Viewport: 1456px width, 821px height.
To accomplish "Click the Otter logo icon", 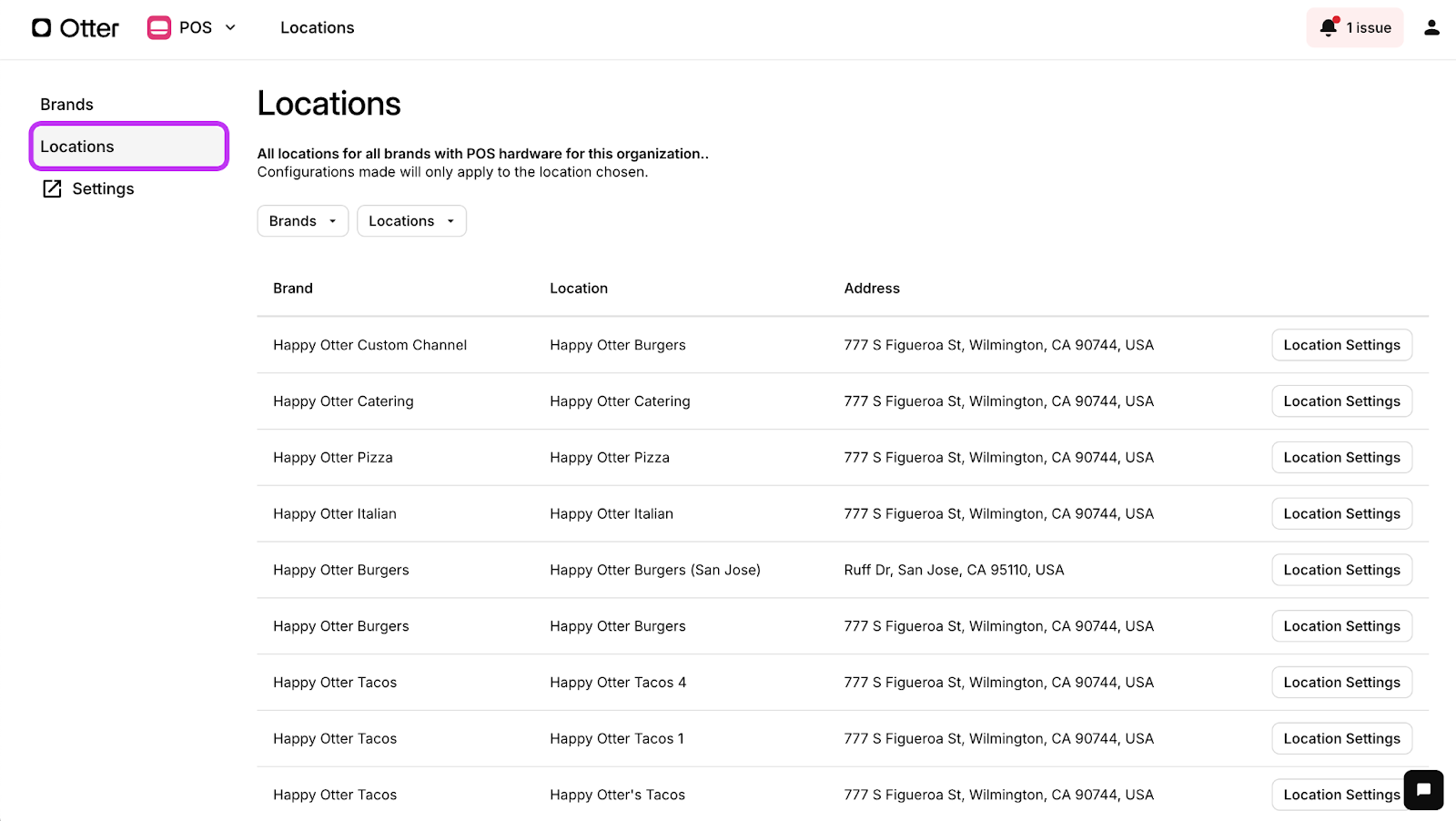I will coord(42,28).
